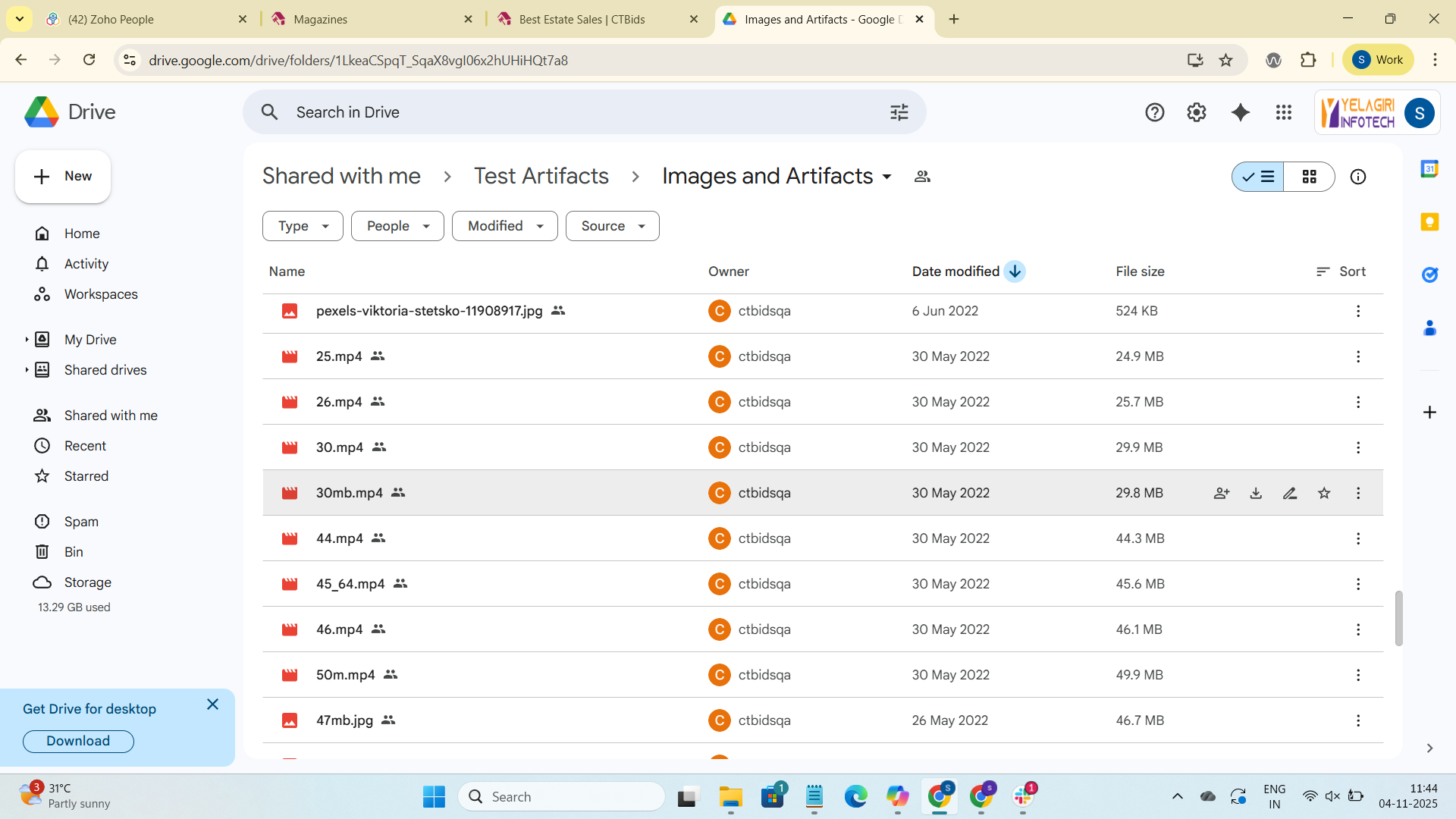Click the file list vertical scrollbar
This screenshot has height=819, width=1456.
[1398, 618]
